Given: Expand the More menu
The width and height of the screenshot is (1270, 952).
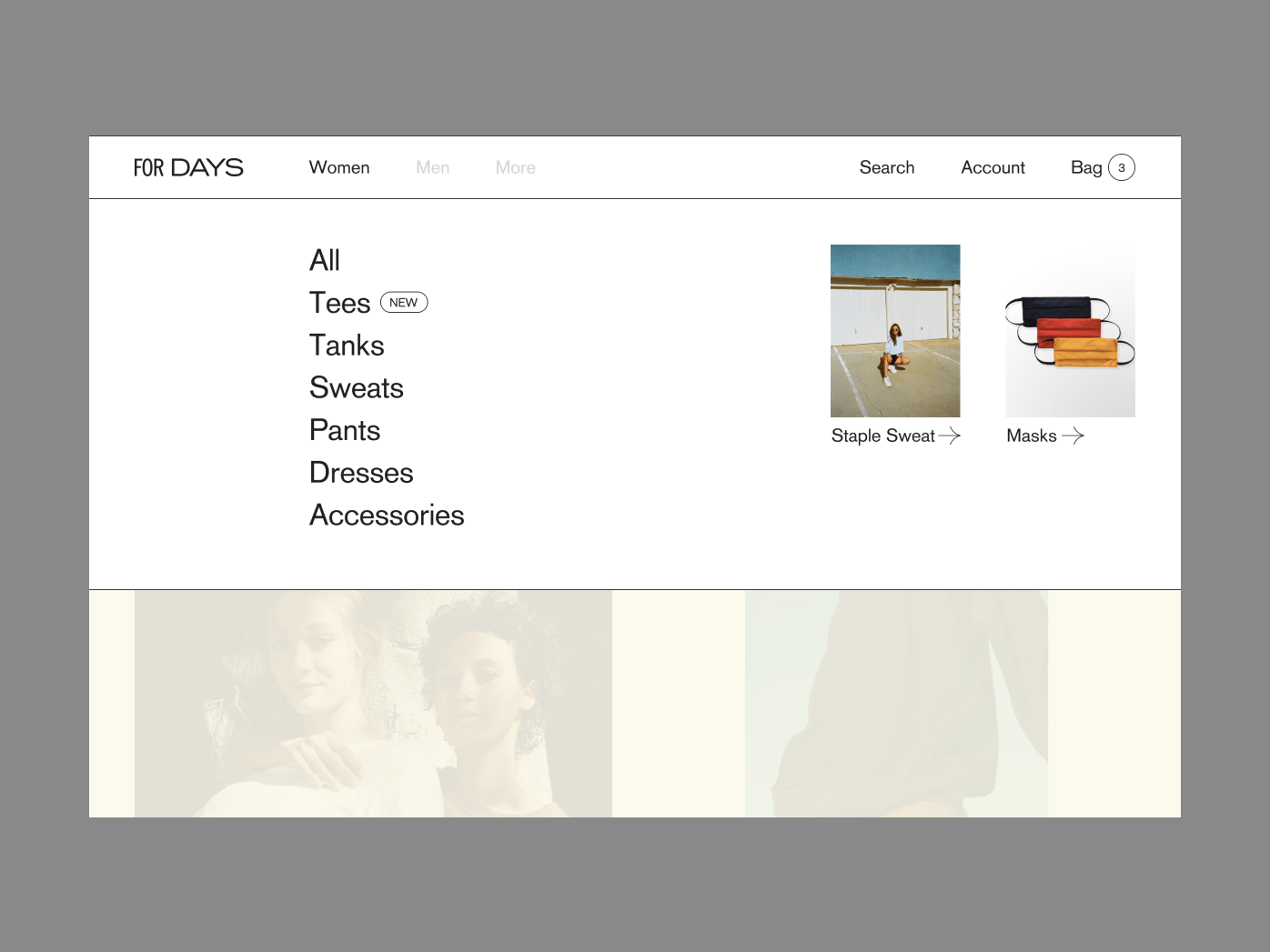Looking at the screenshot, I should (x=515, y=167).
